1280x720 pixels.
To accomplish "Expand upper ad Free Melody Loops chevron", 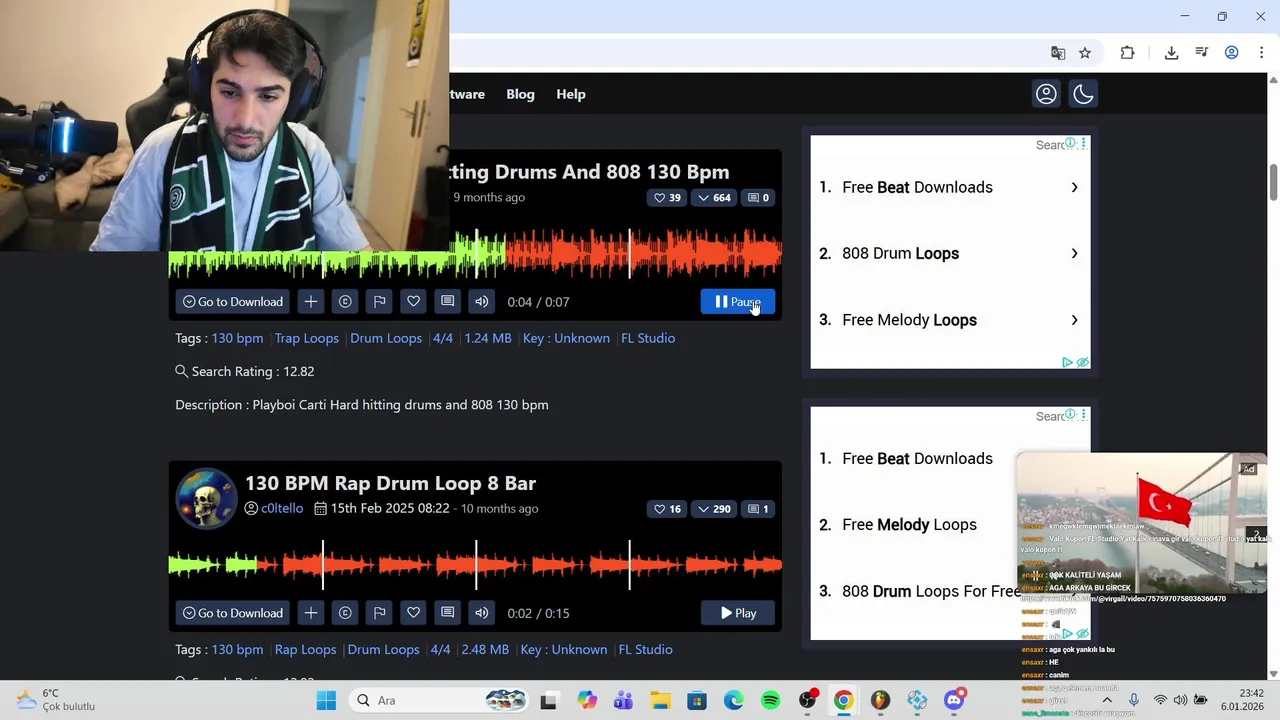I will click(1074, 320).
